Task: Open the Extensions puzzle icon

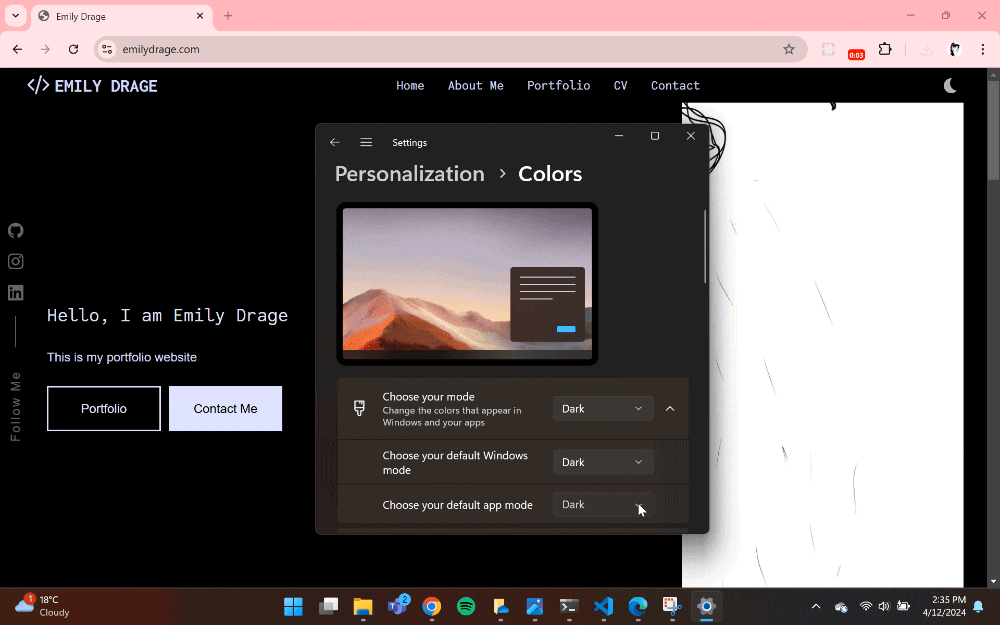Action: click(885, 49)
